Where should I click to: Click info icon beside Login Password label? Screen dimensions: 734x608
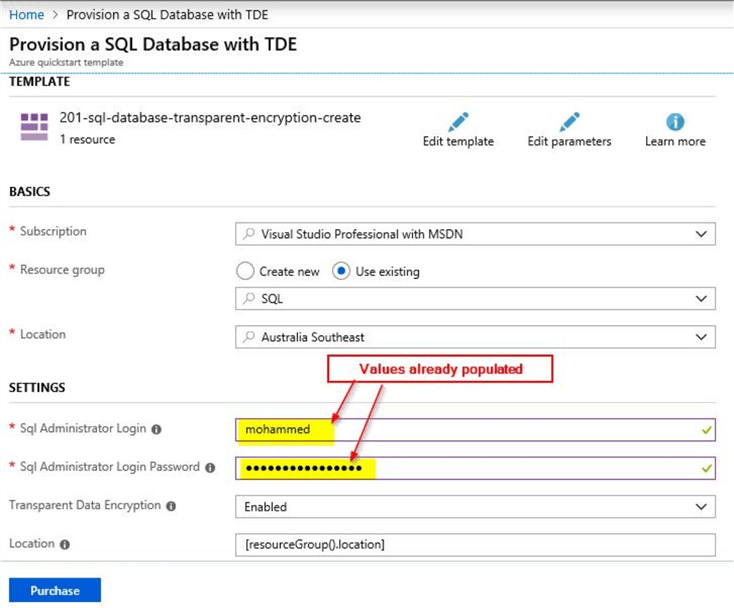tap(210, 467)
